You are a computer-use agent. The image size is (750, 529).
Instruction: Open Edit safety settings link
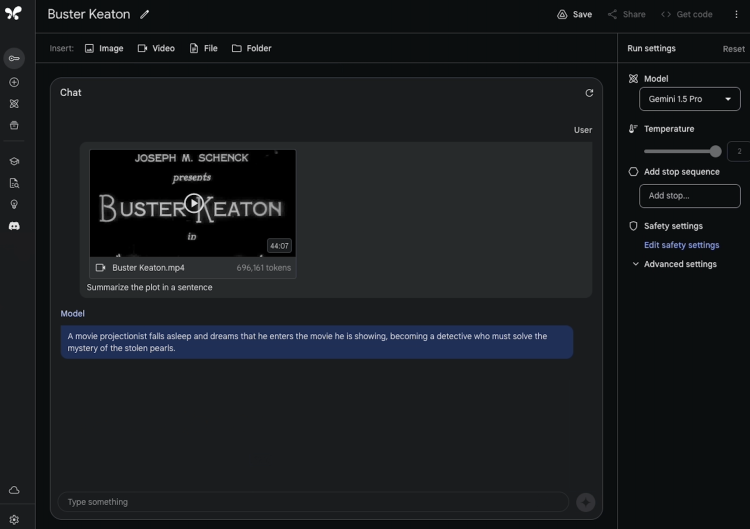click(681, 245)
